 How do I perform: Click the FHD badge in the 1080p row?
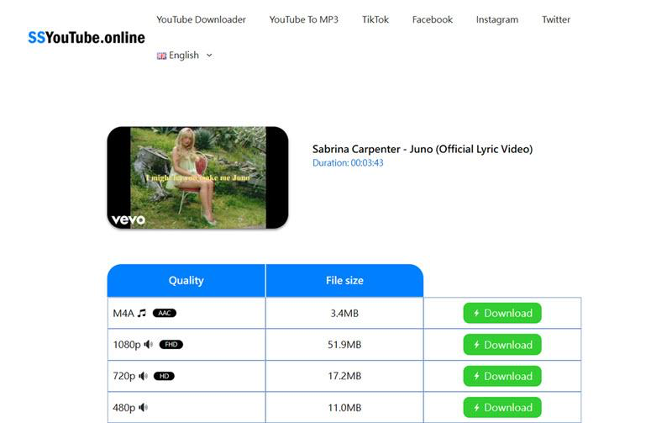[171, 345]
